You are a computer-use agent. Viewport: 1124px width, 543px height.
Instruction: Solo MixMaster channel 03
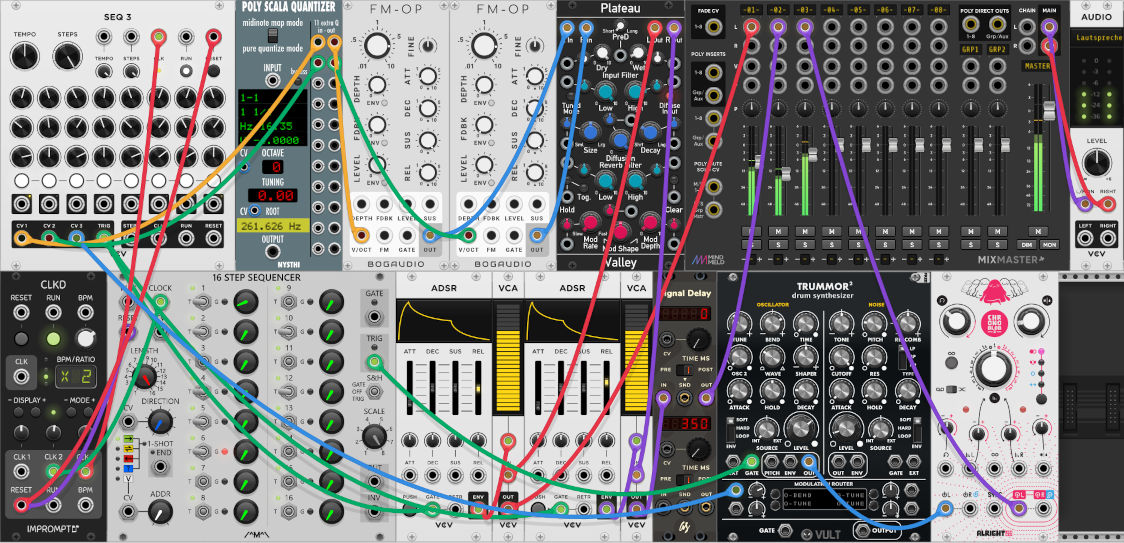(804, 244)
